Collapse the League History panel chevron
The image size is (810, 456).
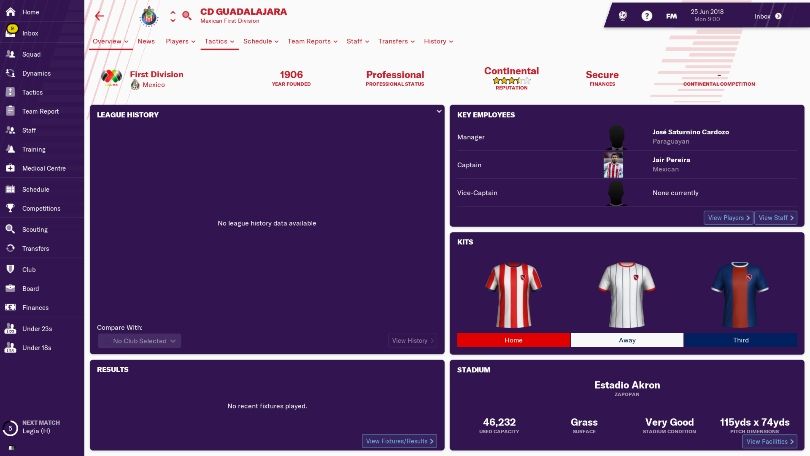pyautogui.click(x=439, y=111)
